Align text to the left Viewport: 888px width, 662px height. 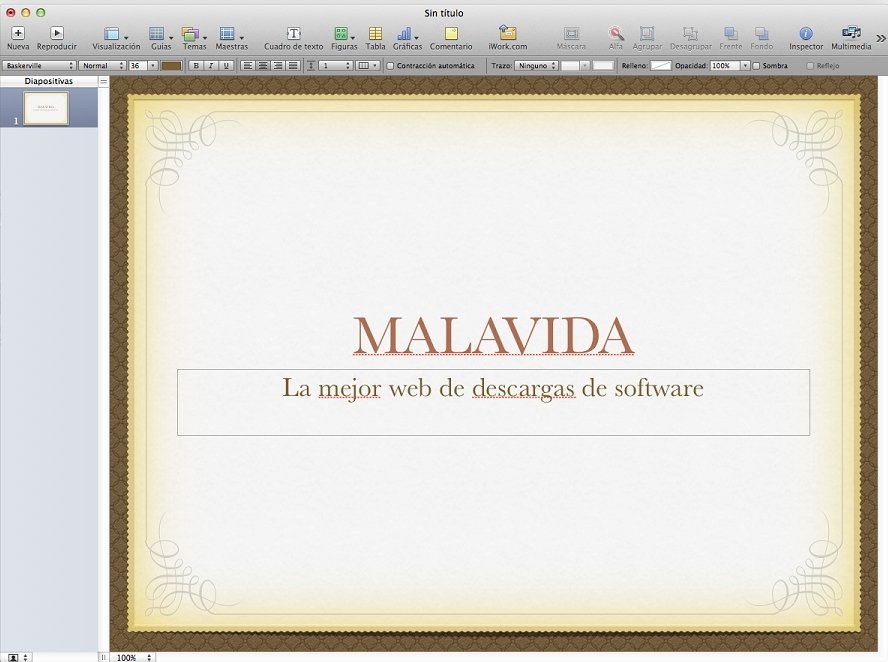pos(247,66)
